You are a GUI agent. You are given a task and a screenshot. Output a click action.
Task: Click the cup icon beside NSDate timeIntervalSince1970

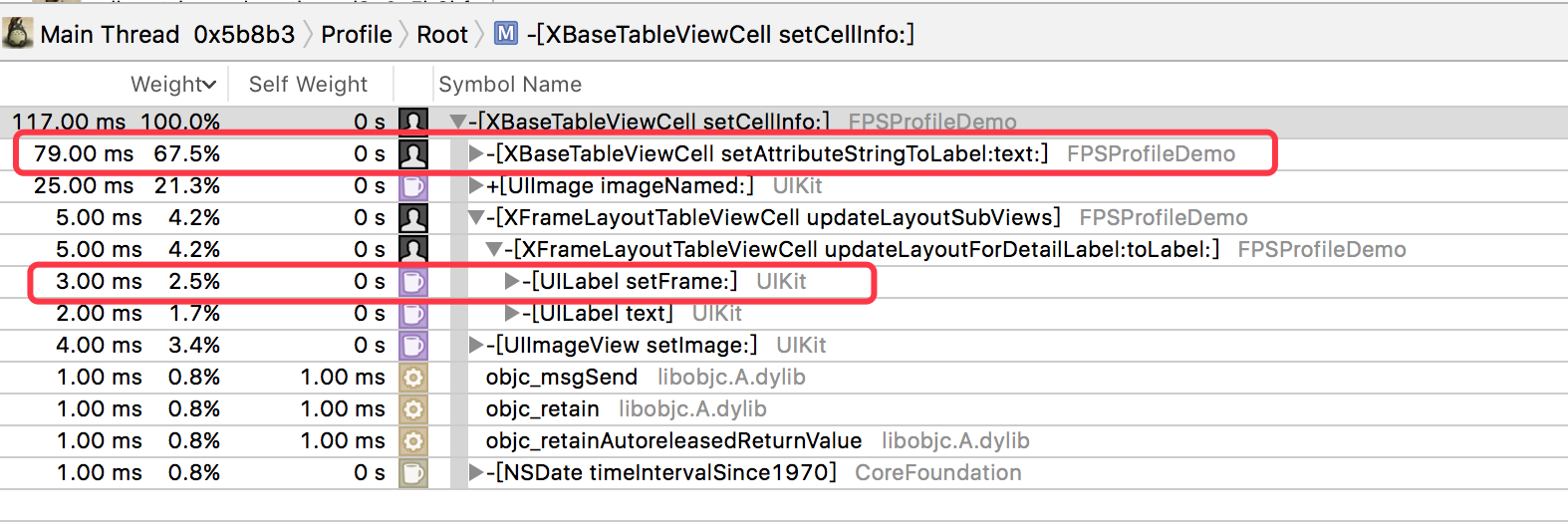[x=413, y=473]
